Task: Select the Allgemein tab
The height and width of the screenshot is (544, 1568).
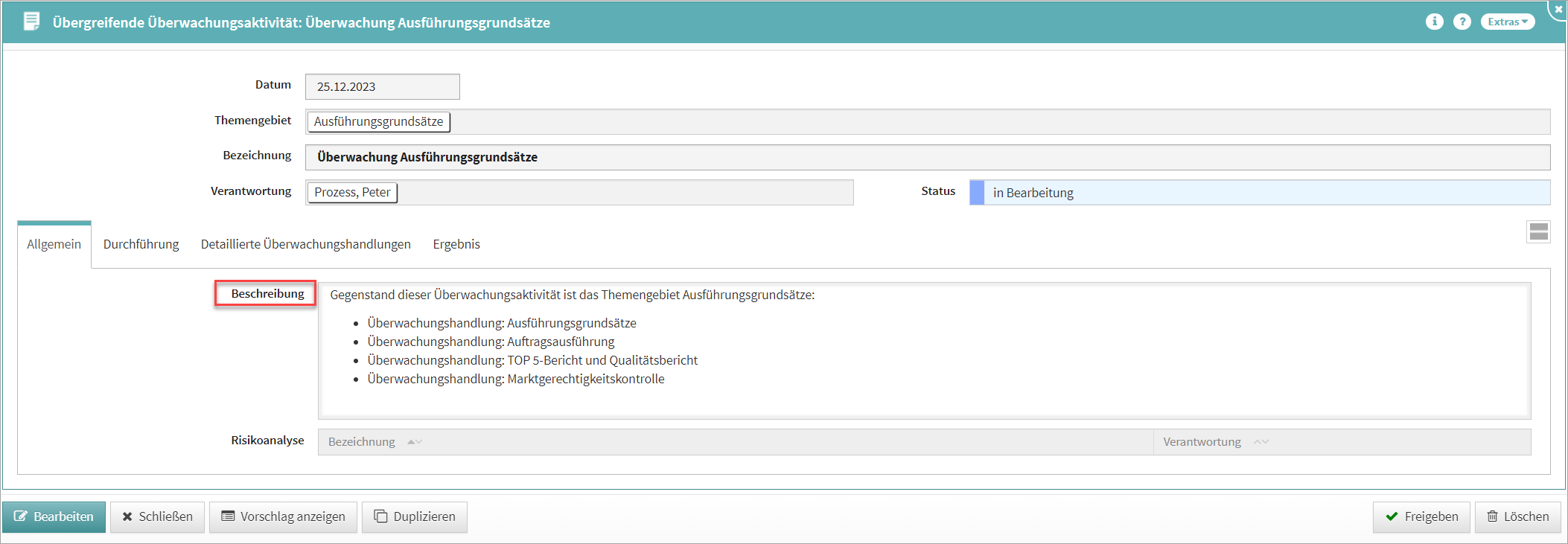Action: tap(54, 244)
